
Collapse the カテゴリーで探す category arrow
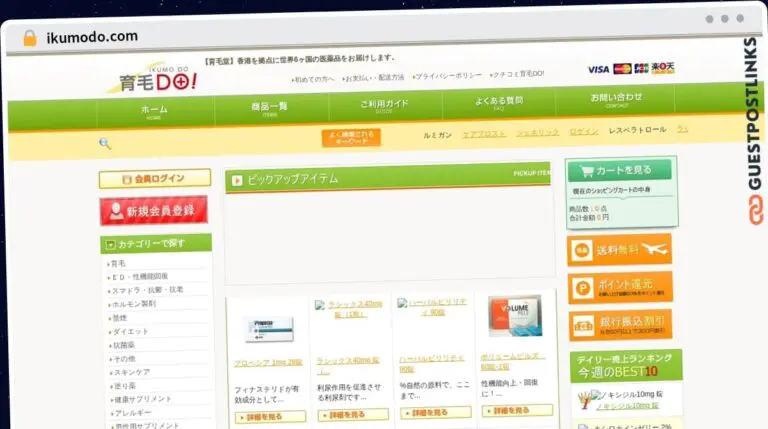tap(111, 244)
